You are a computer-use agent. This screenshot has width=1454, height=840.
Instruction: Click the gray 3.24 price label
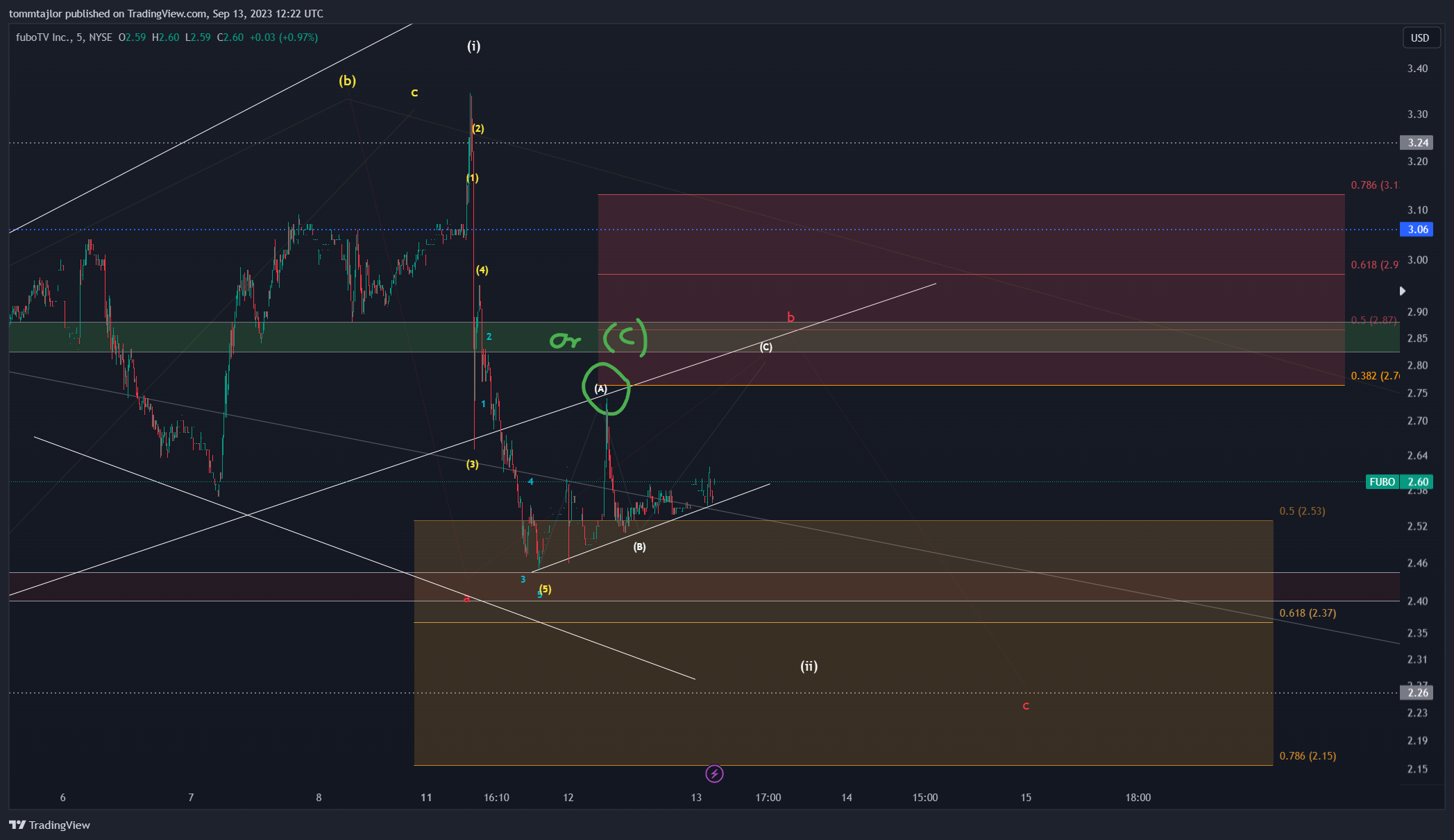[1417, 143]
